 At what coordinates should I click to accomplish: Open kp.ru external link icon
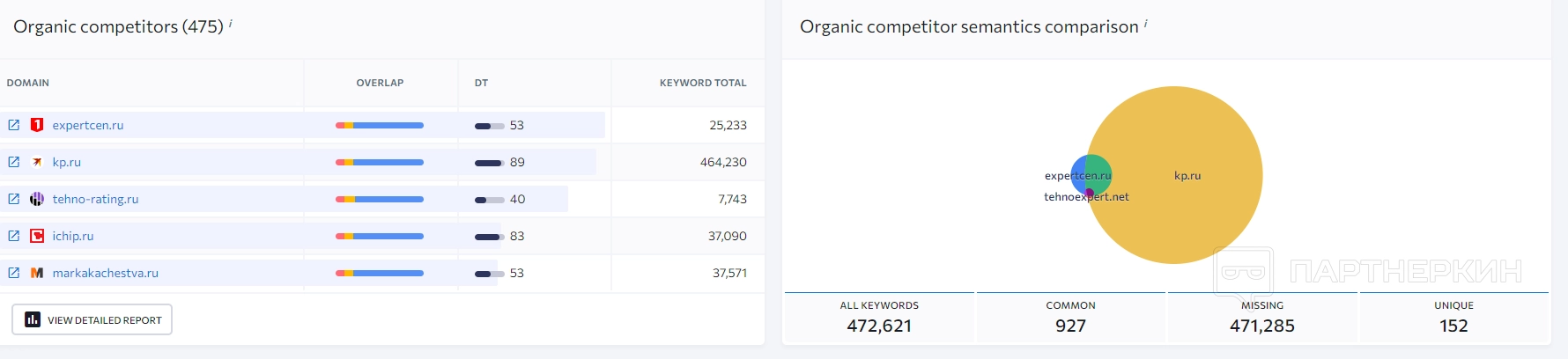[x=14, y=162]
